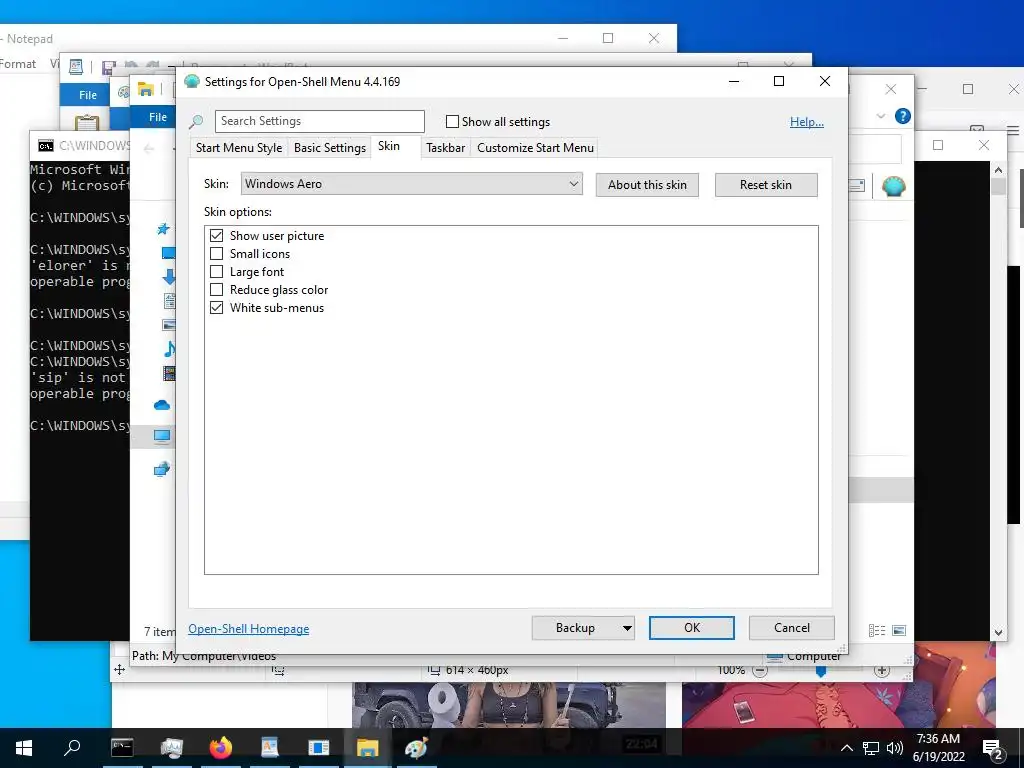Switch to Command Prompt from the taskbar
This screenshot has height=768, width=1024.
tap(122, 748)
